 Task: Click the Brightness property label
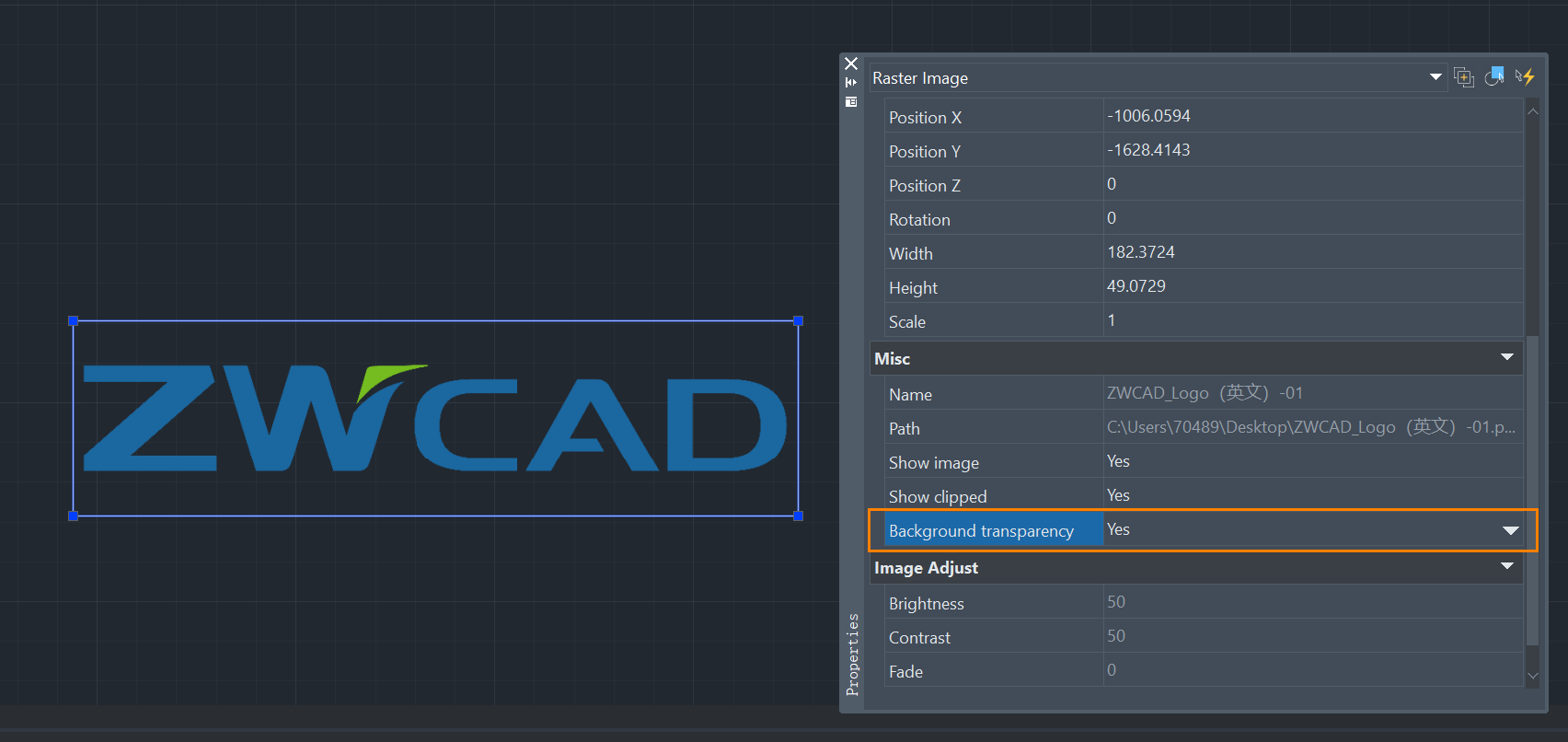(x=927, y=604)
